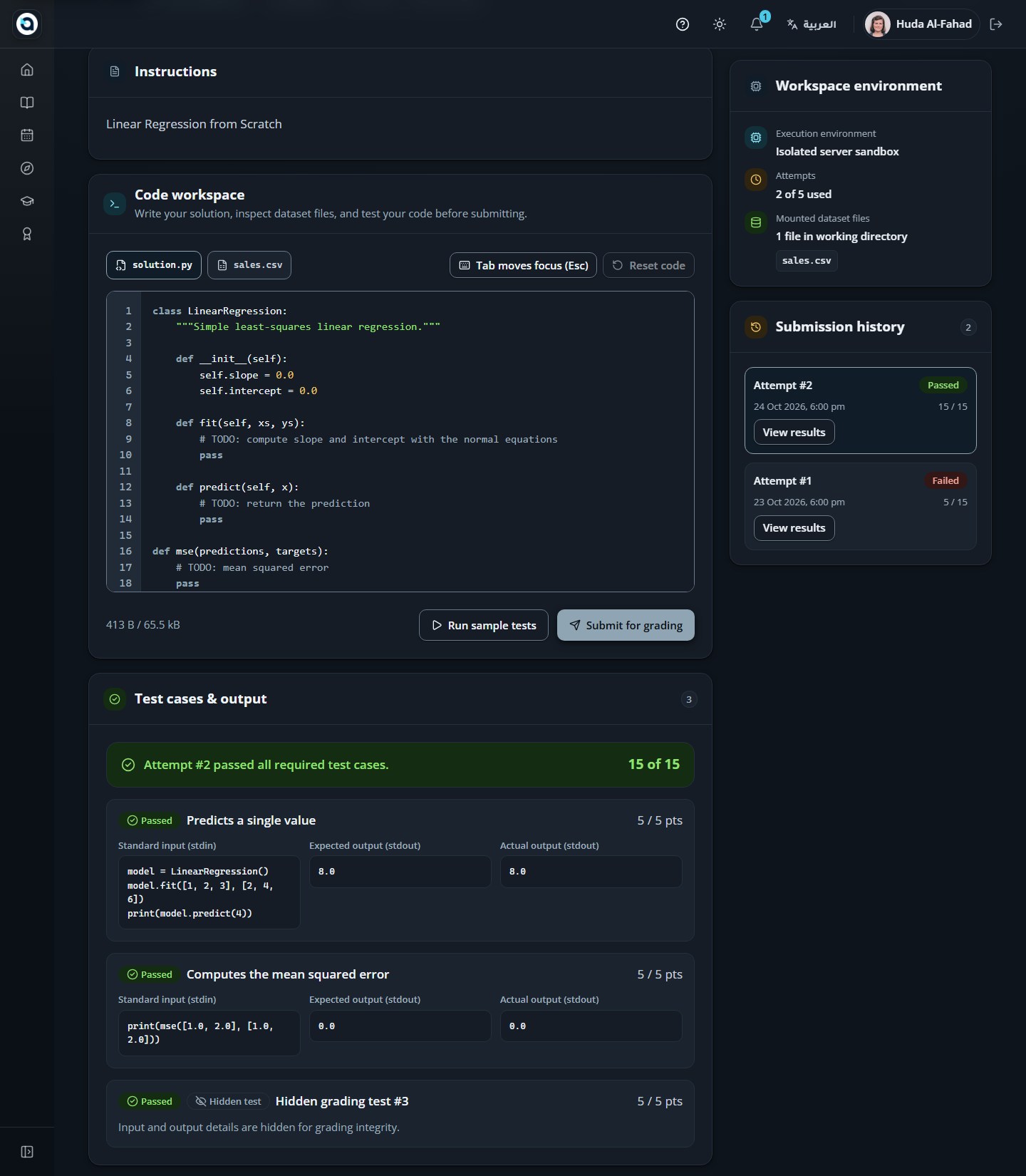Click Run sample tests
Viewport: 1026px width, 1176px height.
click(x=484, y=625)
